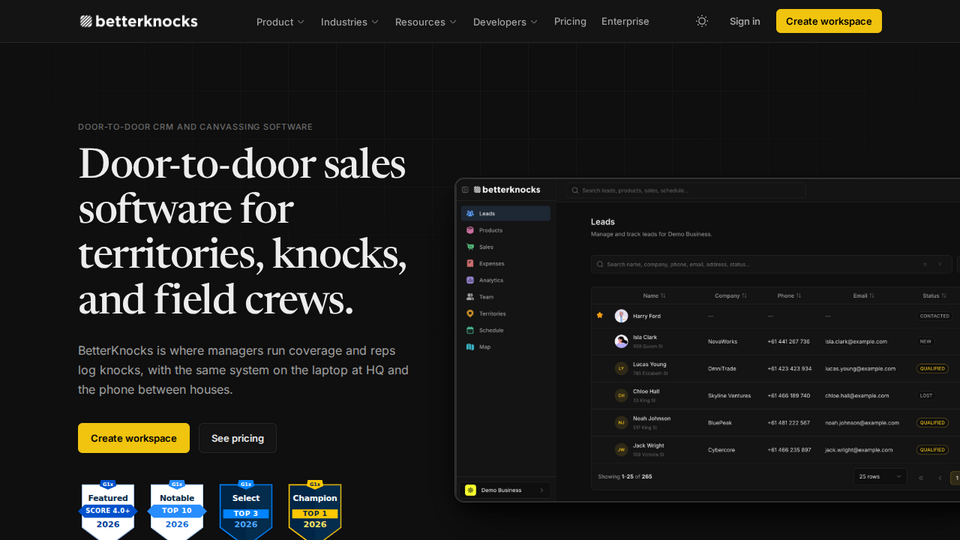The image size is (960, 540).
Task: Click the Select Top 3 2026 badge
Action: click(x=246, y=510)
